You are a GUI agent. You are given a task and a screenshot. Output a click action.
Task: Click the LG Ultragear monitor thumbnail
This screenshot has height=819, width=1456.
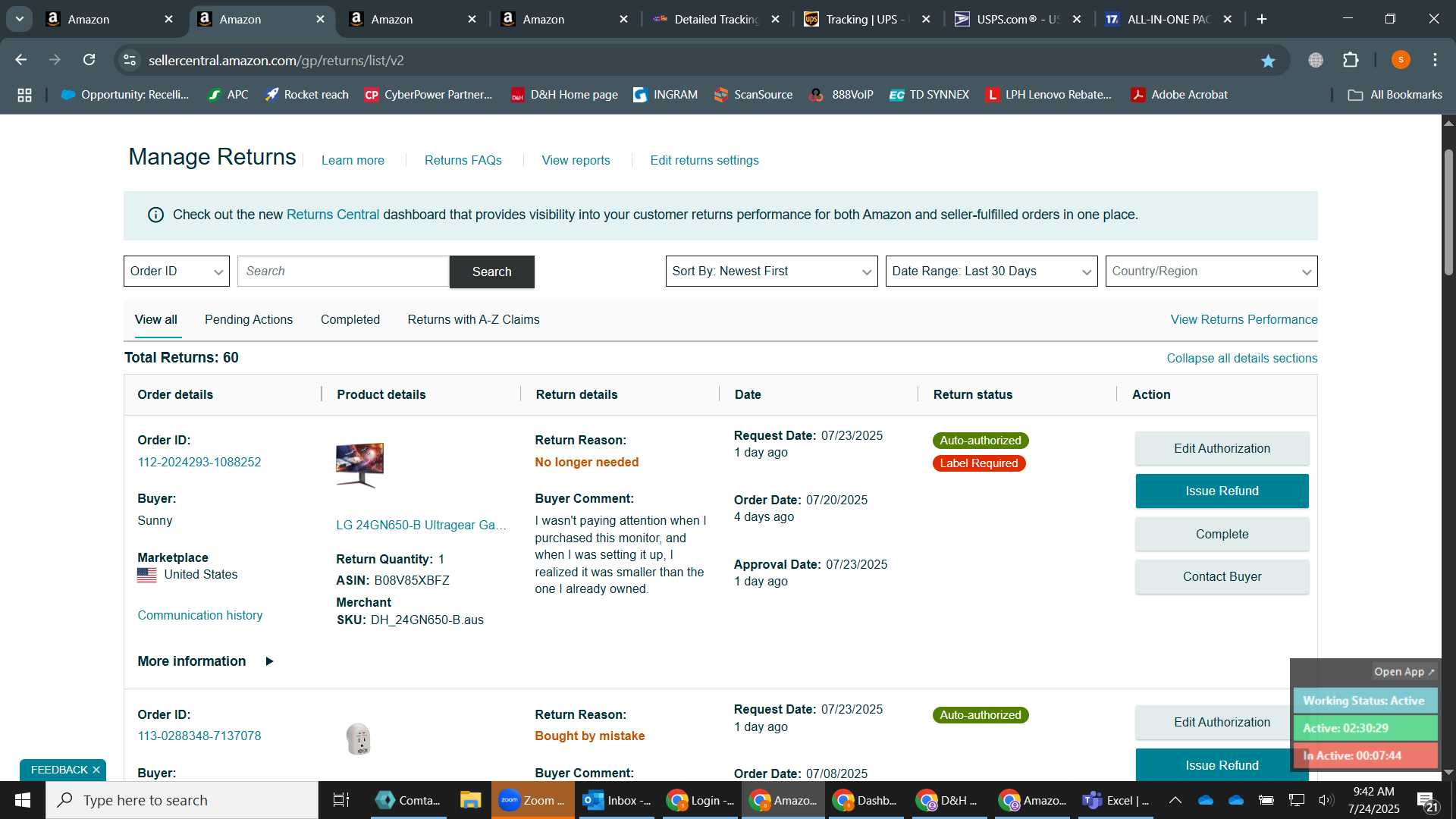point(359,465)
